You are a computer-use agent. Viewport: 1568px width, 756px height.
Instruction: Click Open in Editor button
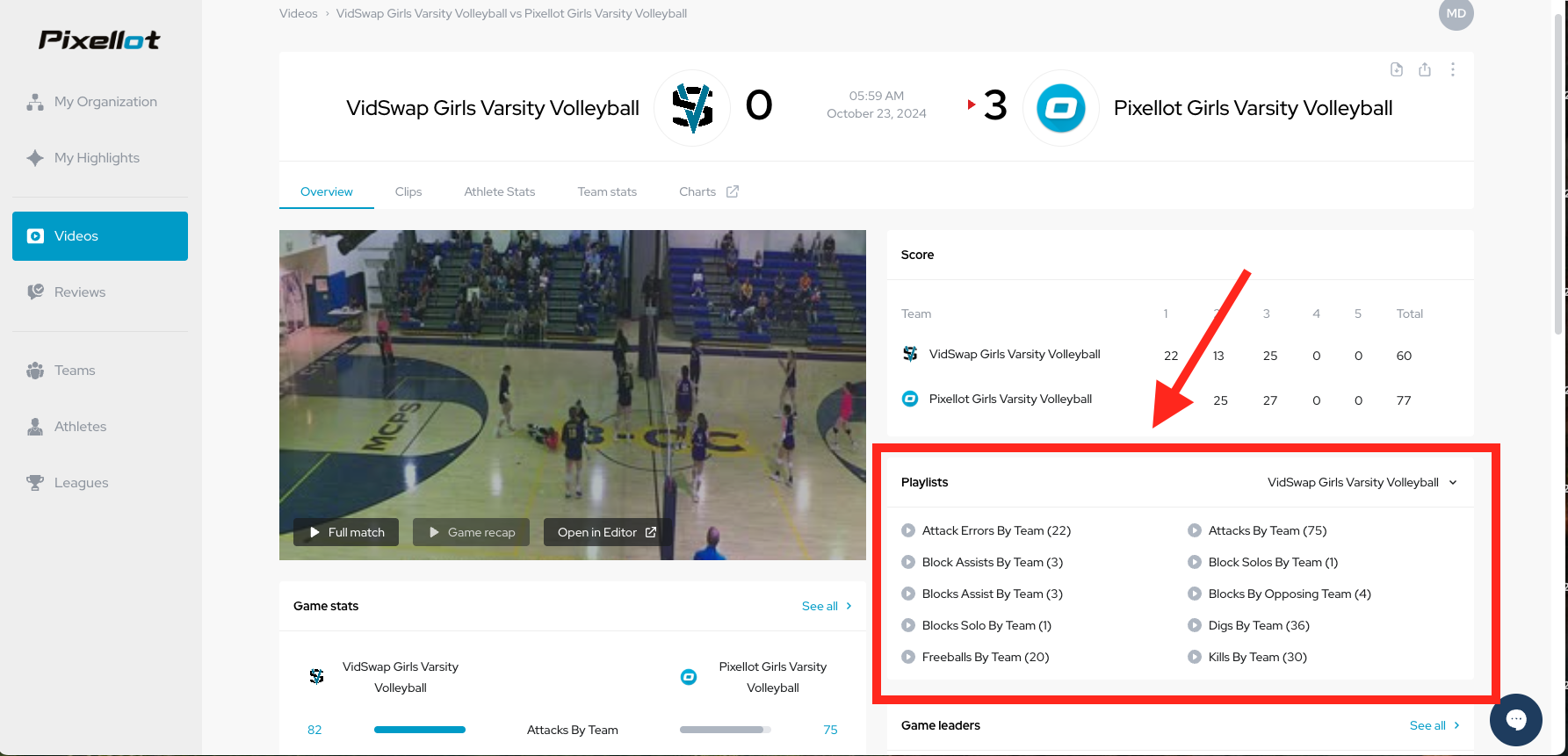pyautogui.click(x=607, y=532)
